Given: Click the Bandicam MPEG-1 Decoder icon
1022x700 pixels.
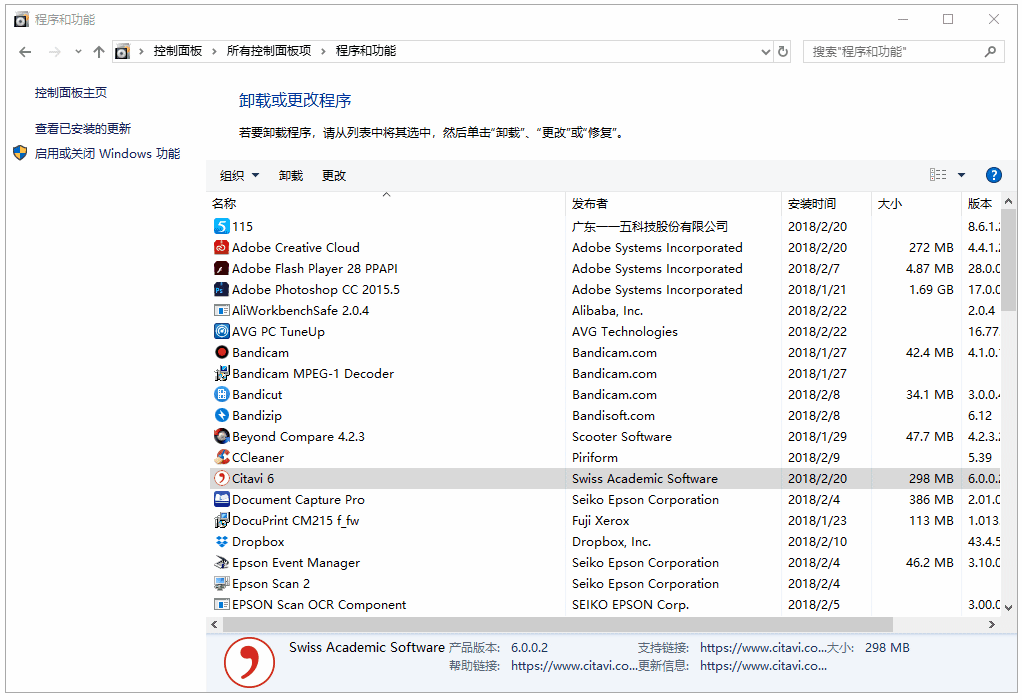Looking at the screenshot, I should [222, 373].
